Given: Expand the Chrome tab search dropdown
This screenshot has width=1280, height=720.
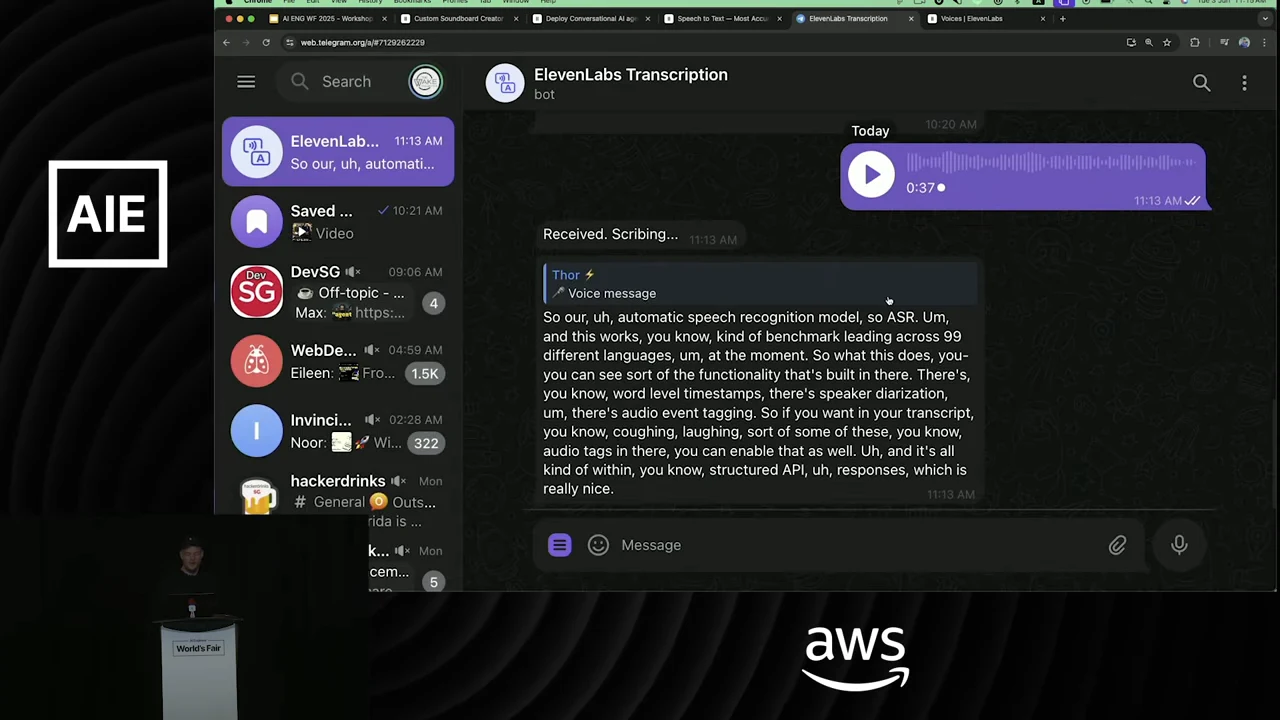Looking at the screenshot, I should 1265,18.
